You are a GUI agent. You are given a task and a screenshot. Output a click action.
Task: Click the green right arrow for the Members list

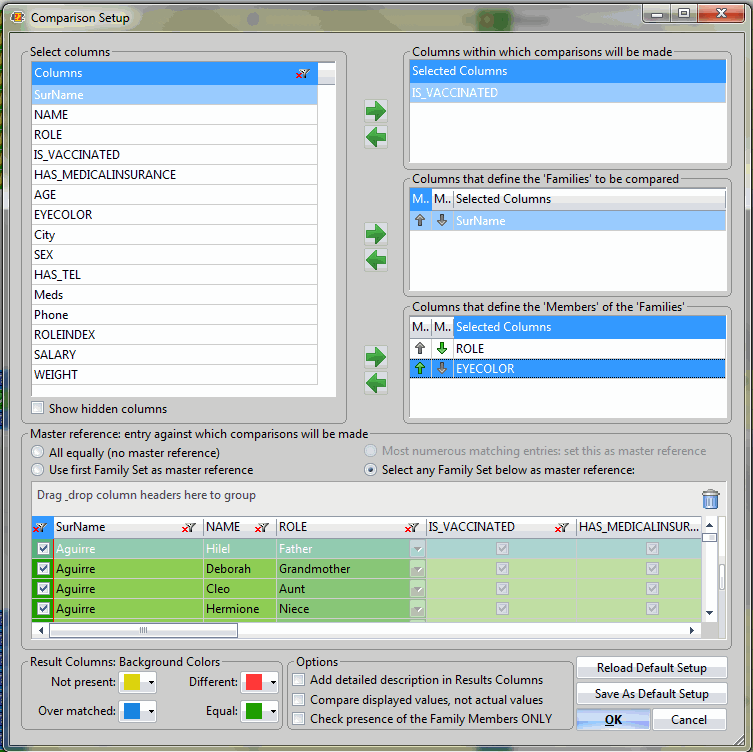[376, 357]
